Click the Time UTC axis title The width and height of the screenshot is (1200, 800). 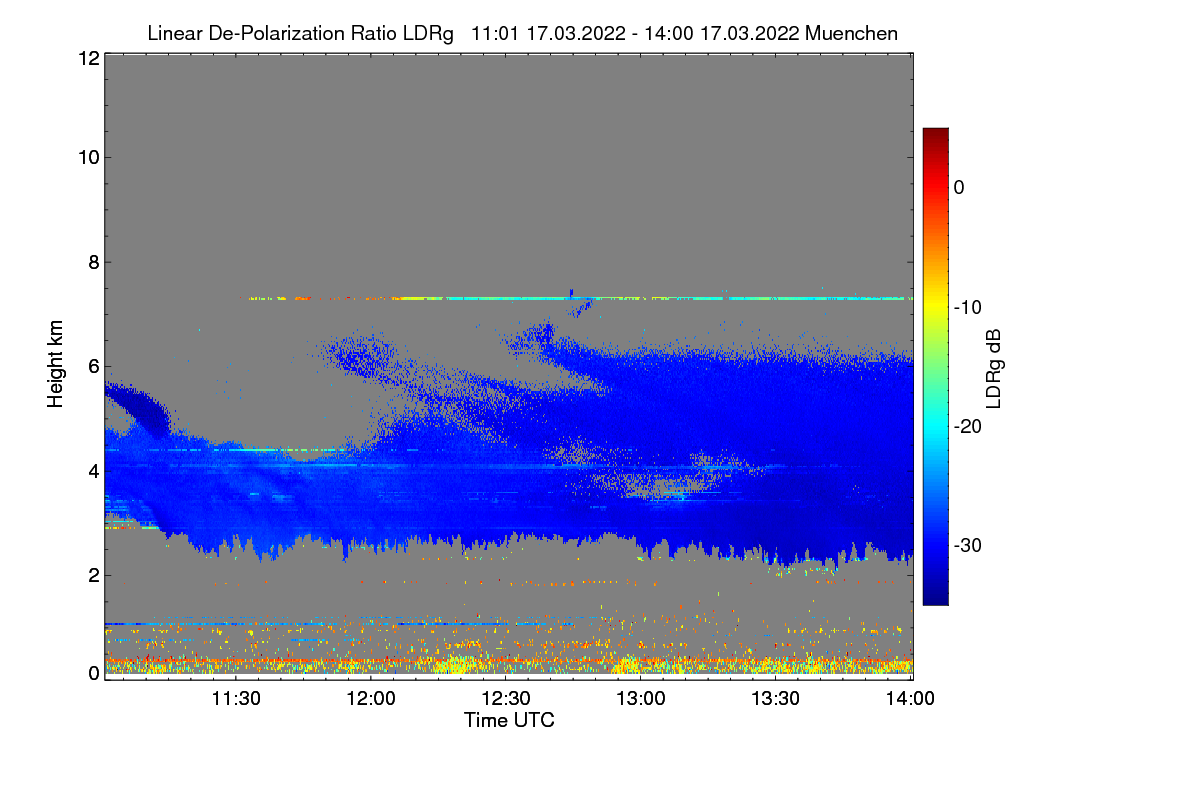tap(509, 720)
